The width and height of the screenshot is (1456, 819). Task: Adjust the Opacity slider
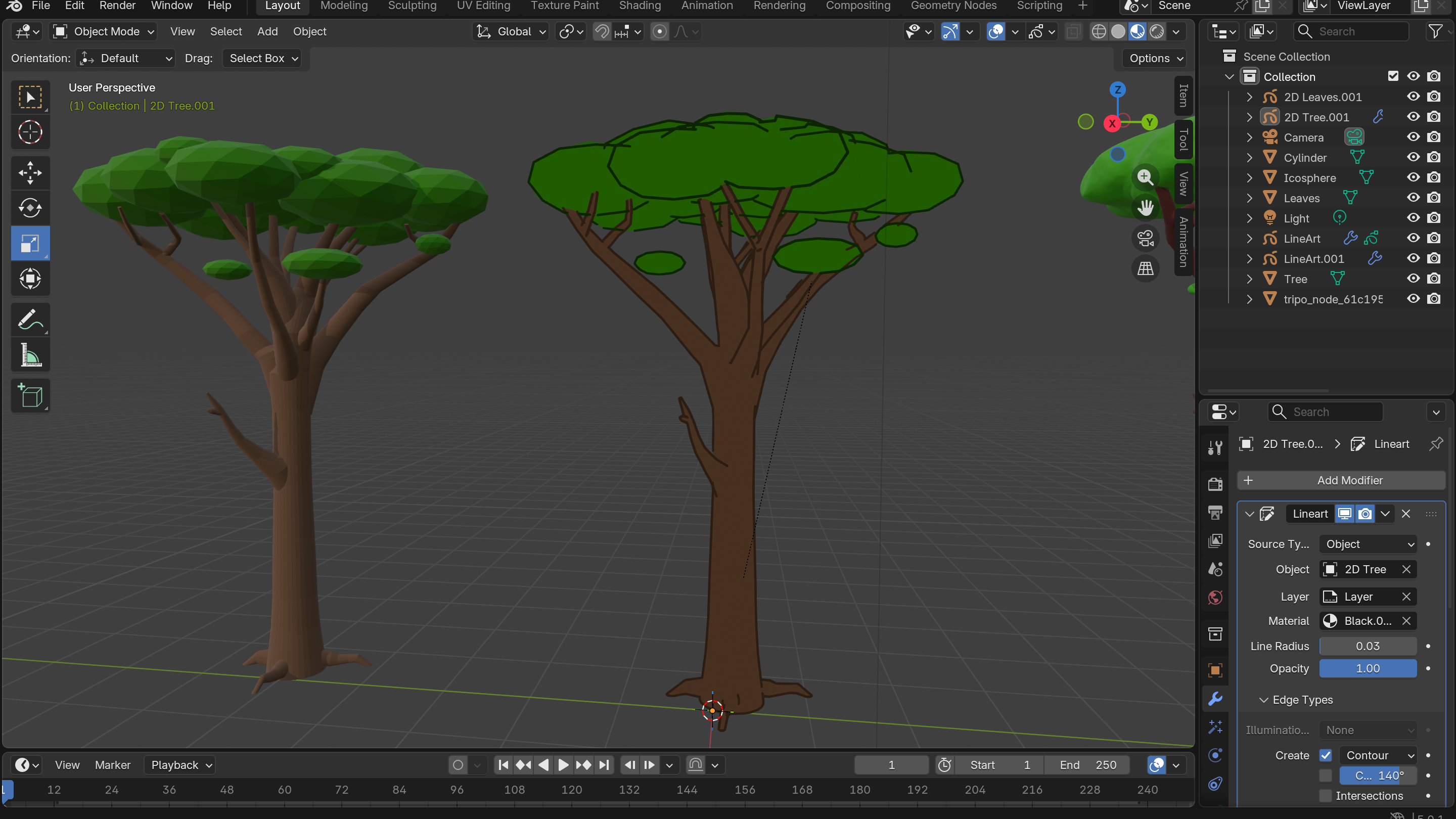tap(1368, 669)
